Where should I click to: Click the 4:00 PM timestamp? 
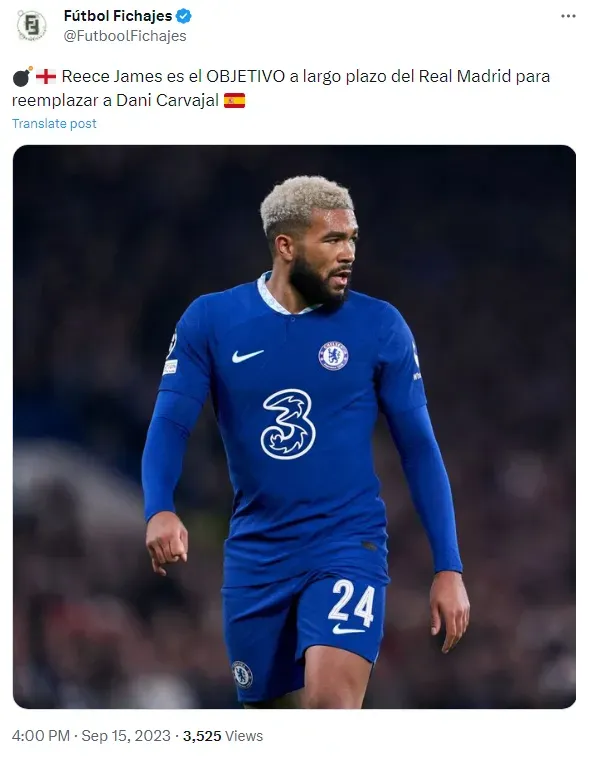pos(41,736)
